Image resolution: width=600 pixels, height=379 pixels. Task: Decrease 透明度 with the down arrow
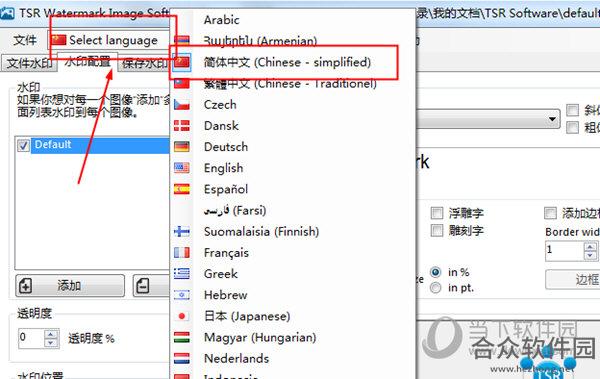(51, 343)
